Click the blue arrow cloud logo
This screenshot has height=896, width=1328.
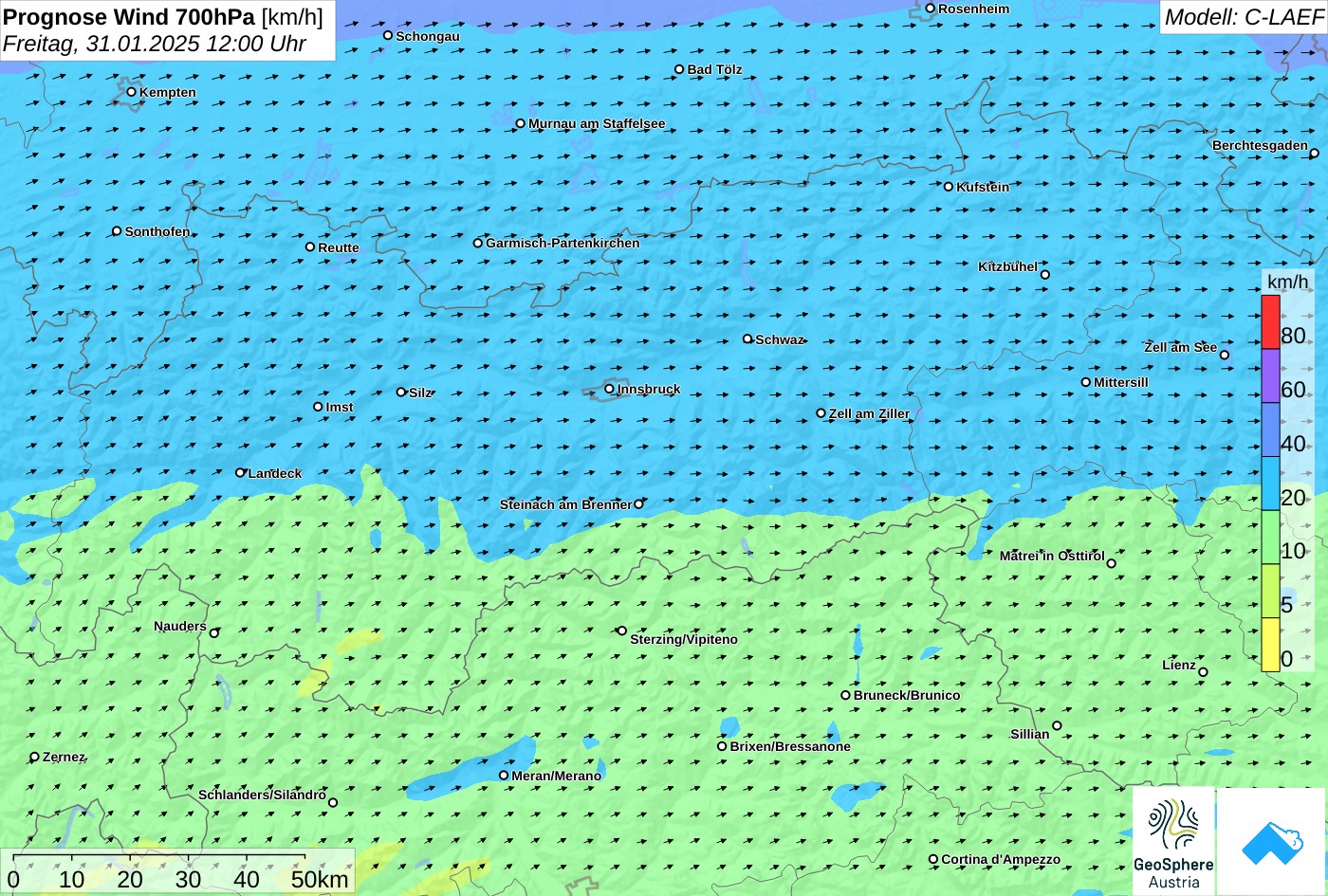1271,842
